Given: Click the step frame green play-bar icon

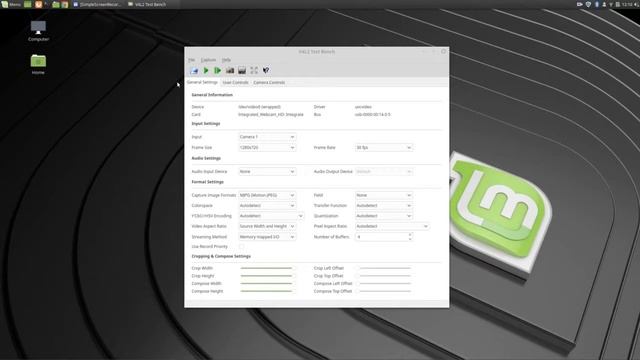Looking at the screenshot, I should coord(218,71).
